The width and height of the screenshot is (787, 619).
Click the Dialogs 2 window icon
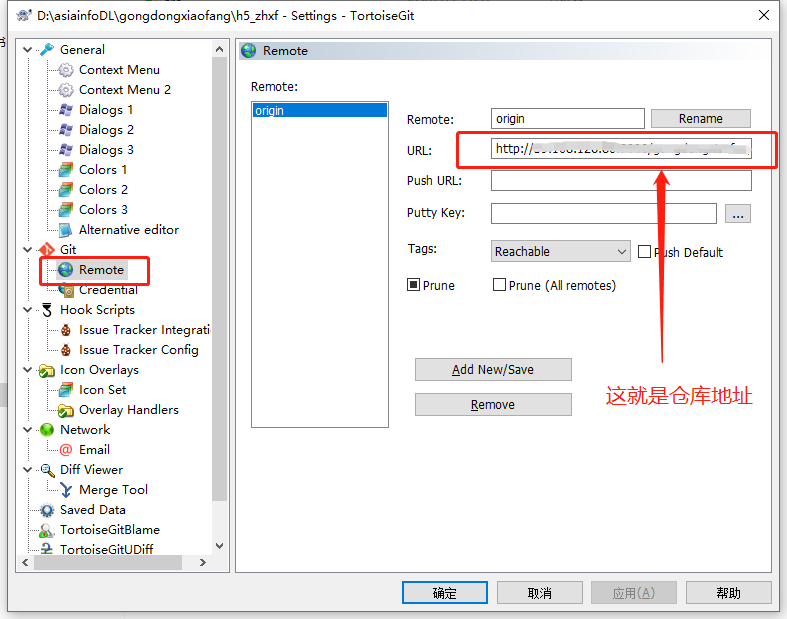66,130
